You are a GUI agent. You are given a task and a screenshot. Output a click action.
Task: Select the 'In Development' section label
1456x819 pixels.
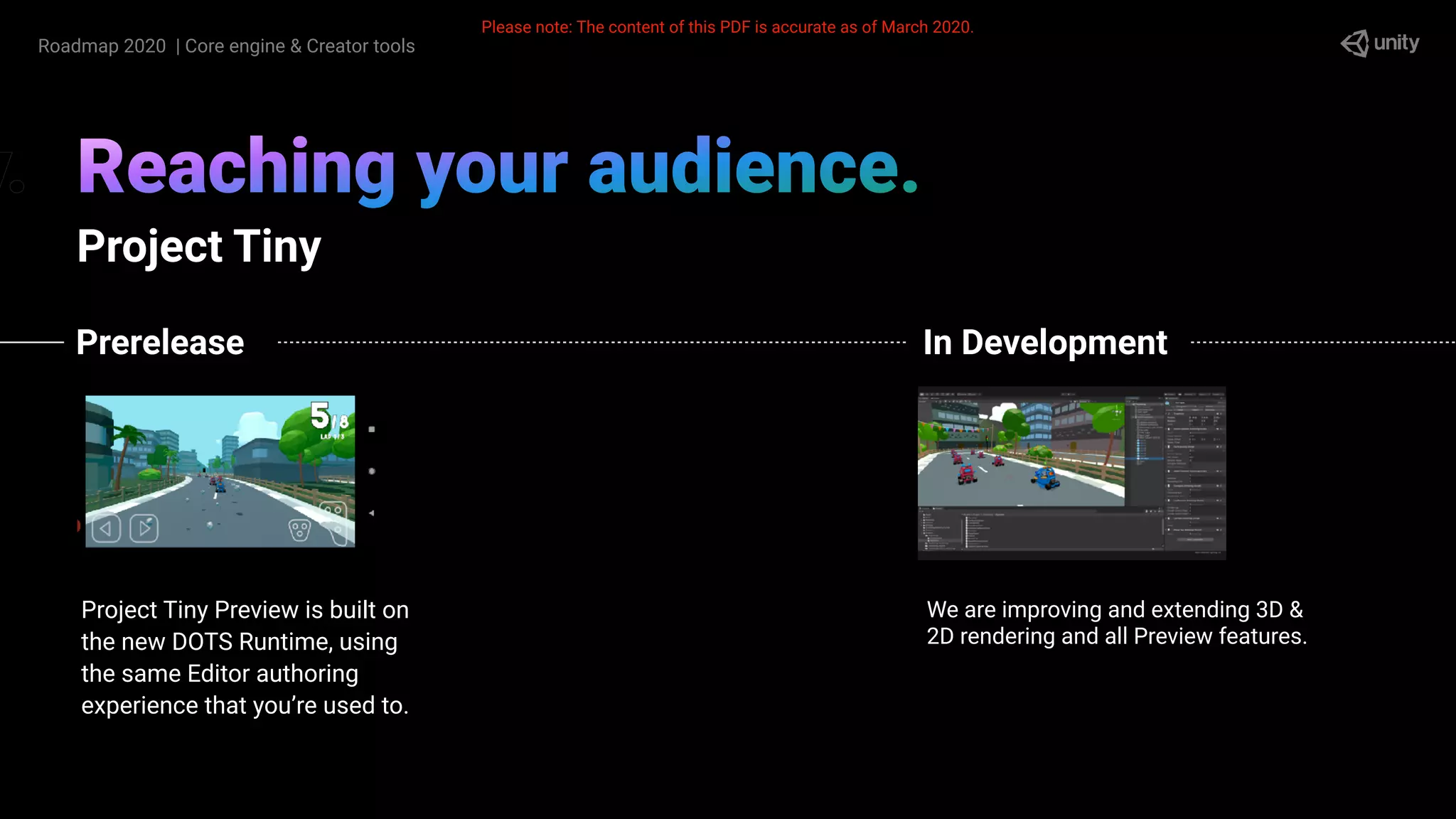pos(1045,343)
